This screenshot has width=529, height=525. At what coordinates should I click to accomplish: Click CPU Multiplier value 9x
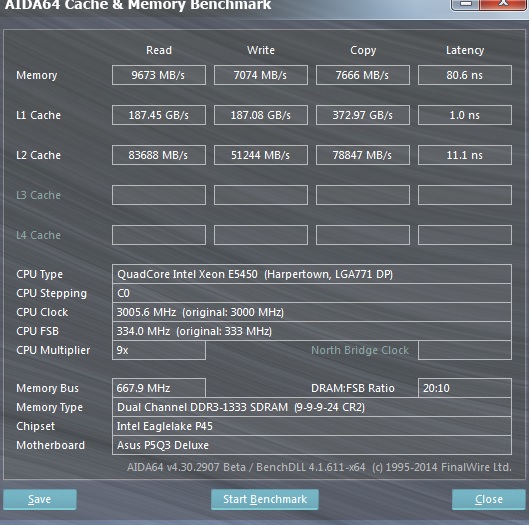click(x=159, y=350)
